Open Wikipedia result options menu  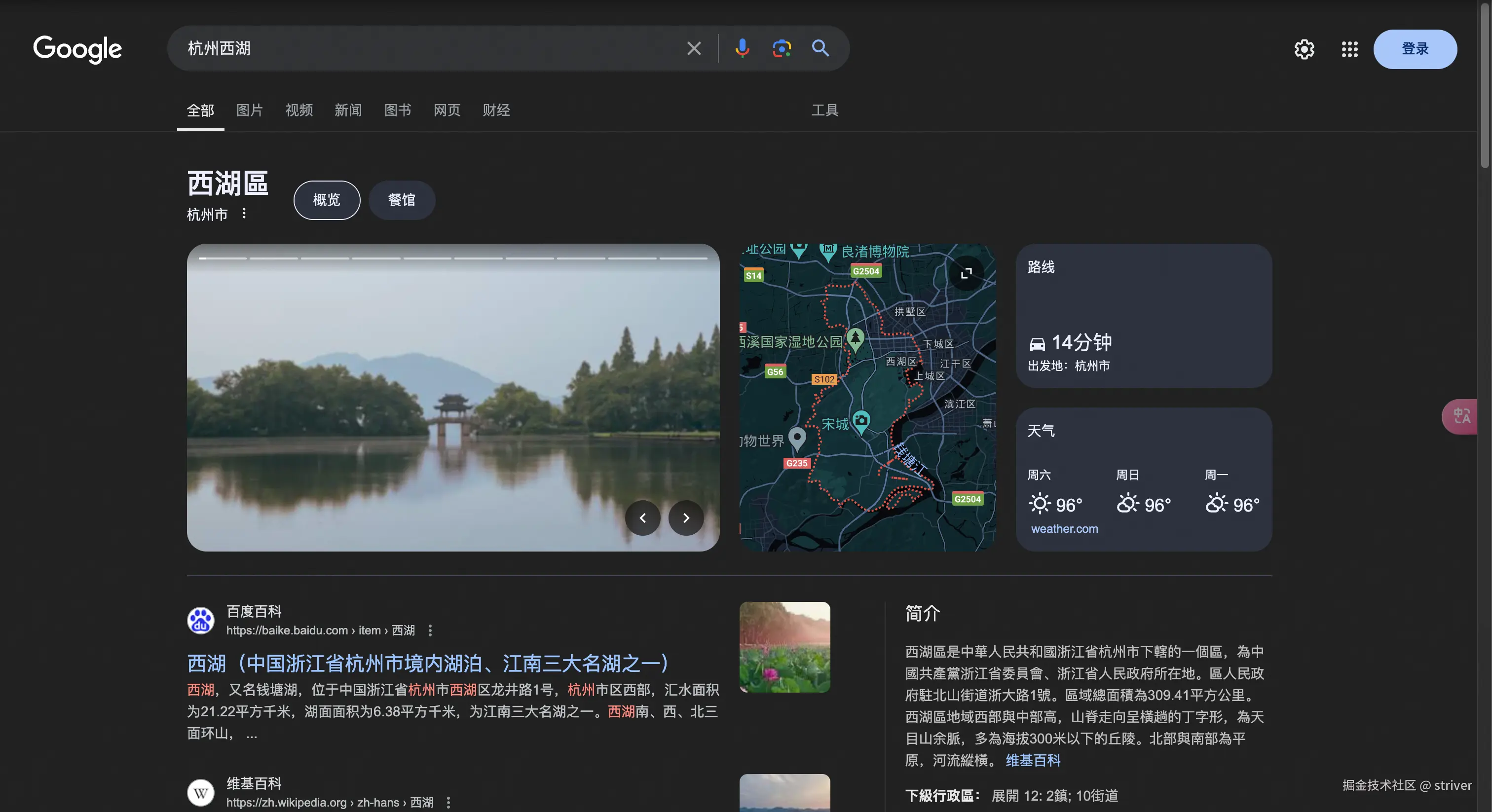coord(448,802)
